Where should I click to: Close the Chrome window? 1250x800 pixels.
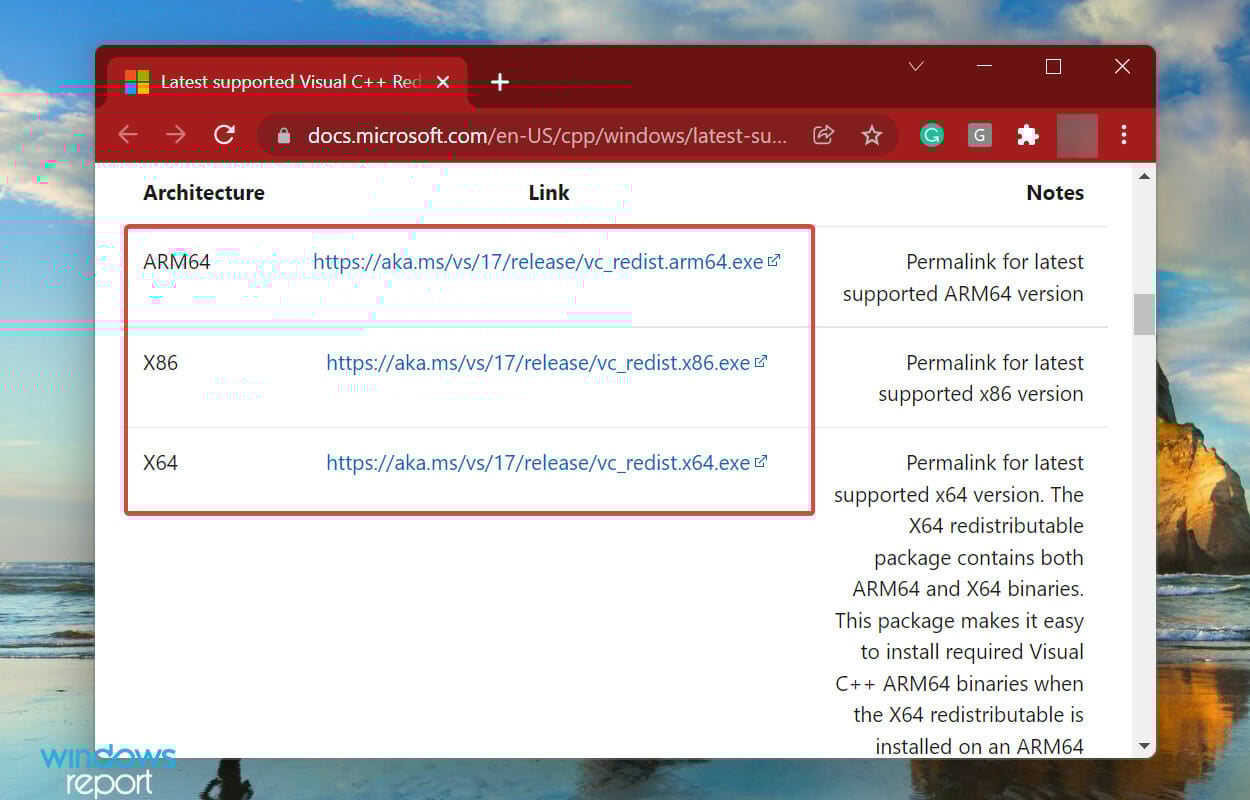(1122, 67)
